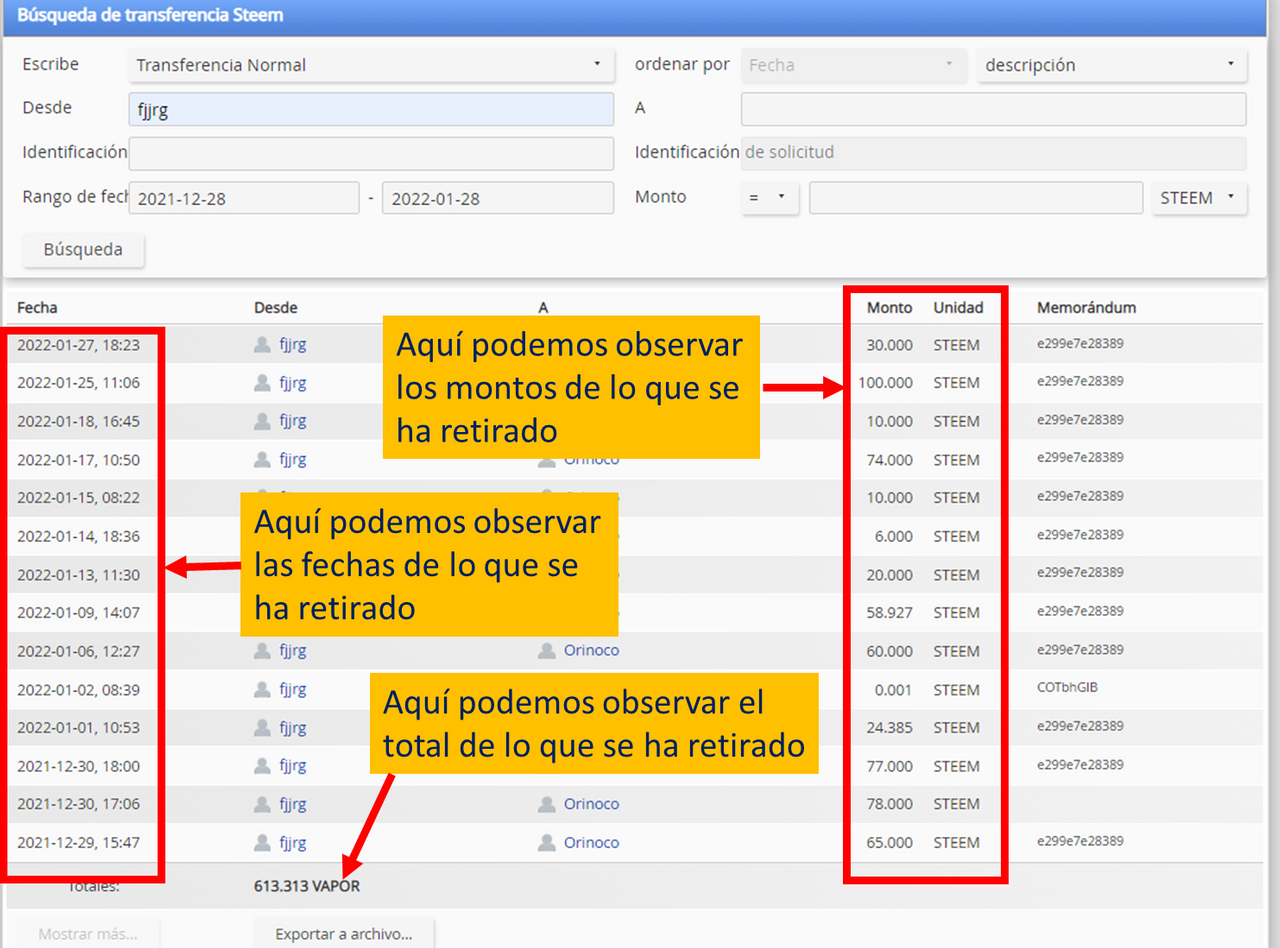Click the Orinoco recipient icon in the 2022-01-06 row
The width and height of the screenshot is (1280, 948).
click(x=546, y=651)
